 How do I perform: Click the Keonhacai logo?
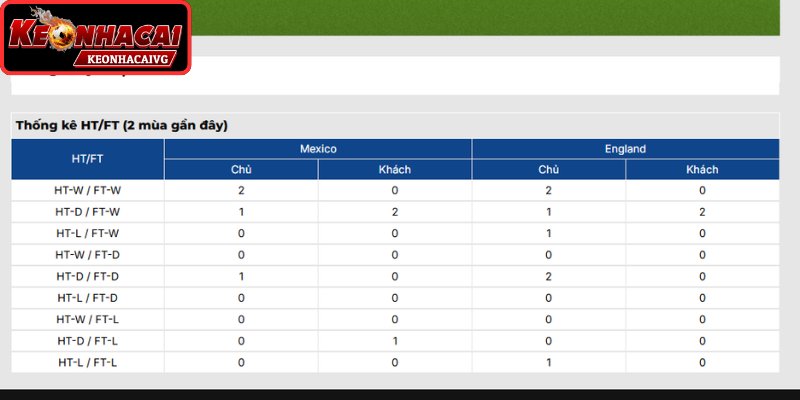(x=95, y=37)
